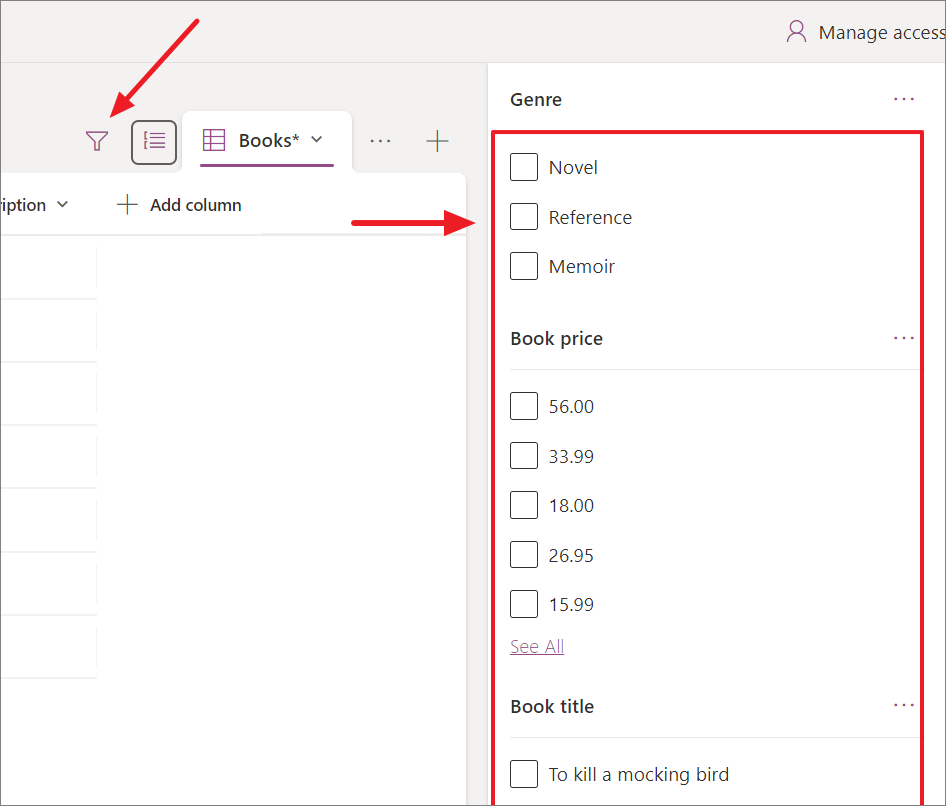Tick the 15.99 price checkbox
This screenshot has width=946, height=806.
coord(524,604)
